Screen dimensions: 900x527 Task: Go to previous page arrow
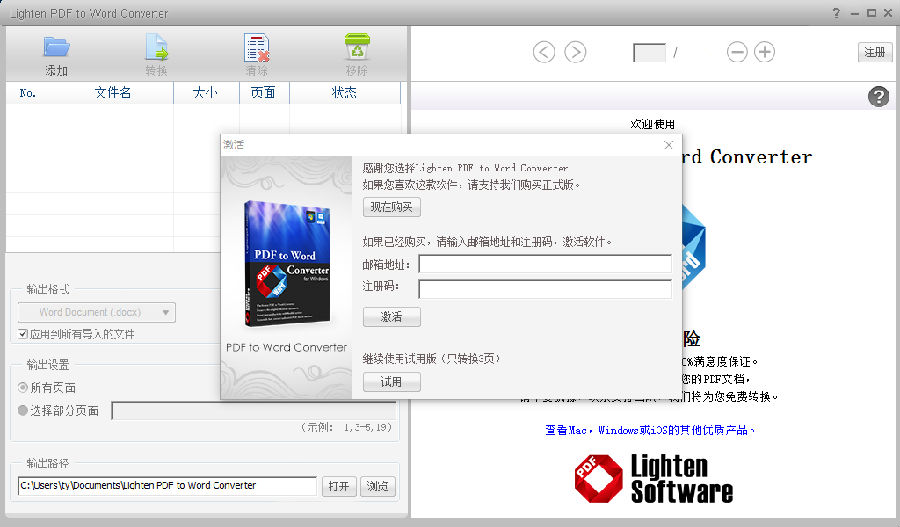[544, 52]
